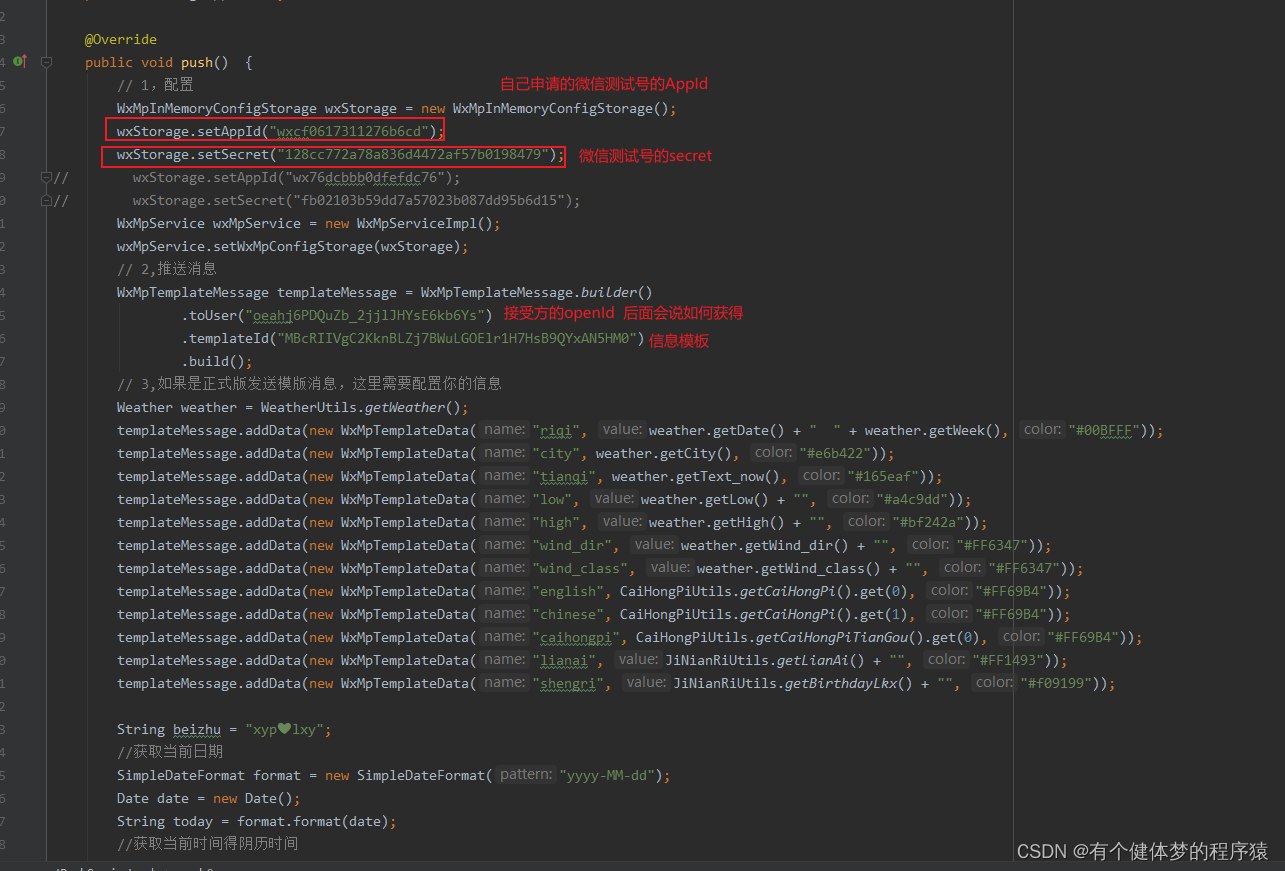Screen dimensions: 1285x871
Task: Click the "xyp💚lxy" string literal
Action: click(284, 729)
